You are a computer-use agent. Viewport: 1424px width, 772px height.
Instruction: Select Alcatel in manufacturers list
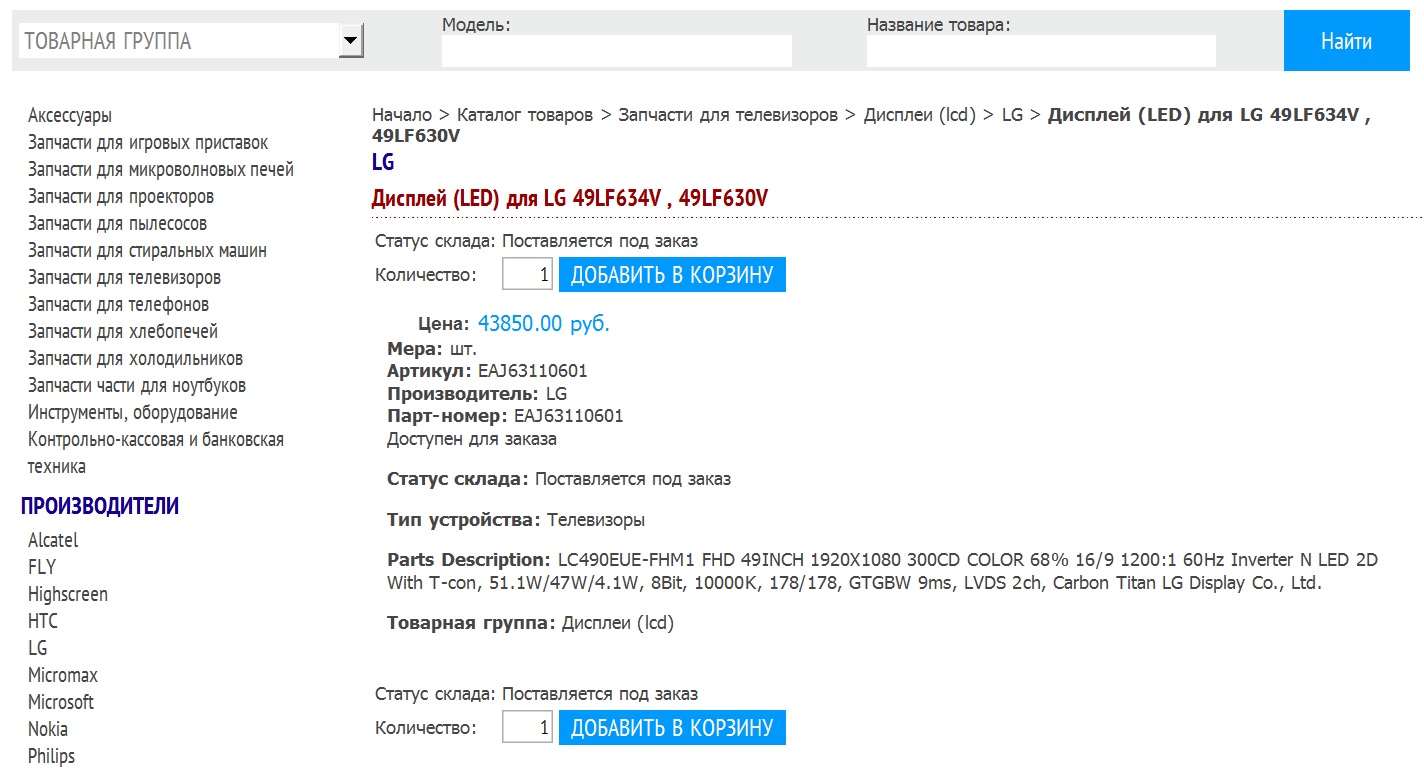tap(53, 541)
